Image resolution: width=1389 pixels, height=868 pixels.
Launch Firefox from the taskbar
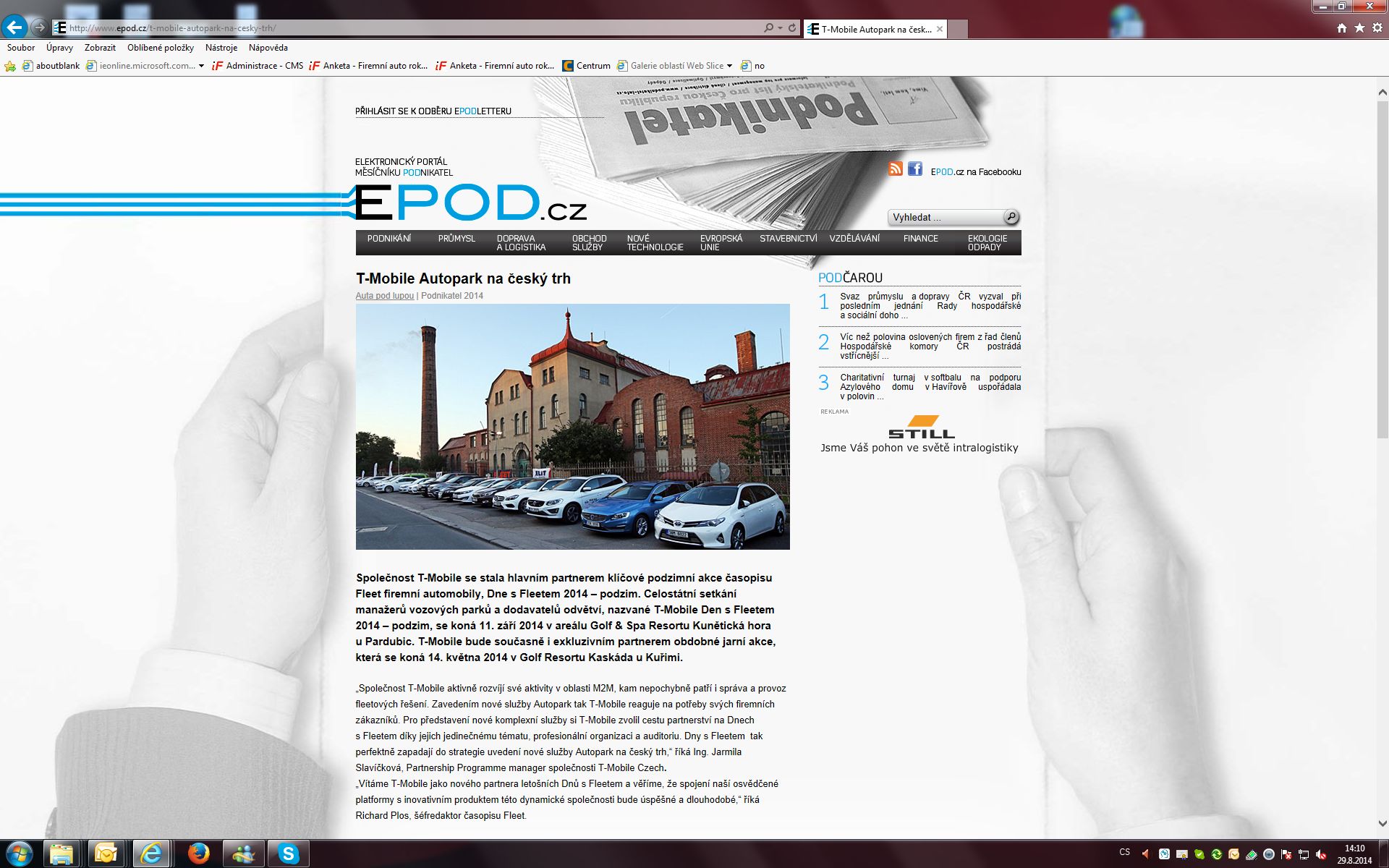coord(198,854)
